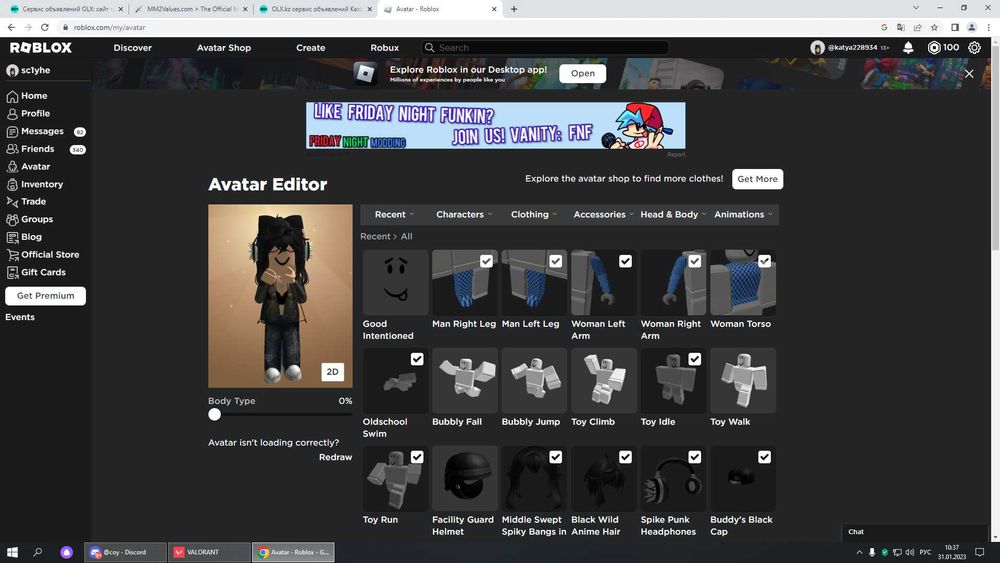Switch avatar preview to 2D
Viewport: 1000px width, 563px height.
click(332, 372)
